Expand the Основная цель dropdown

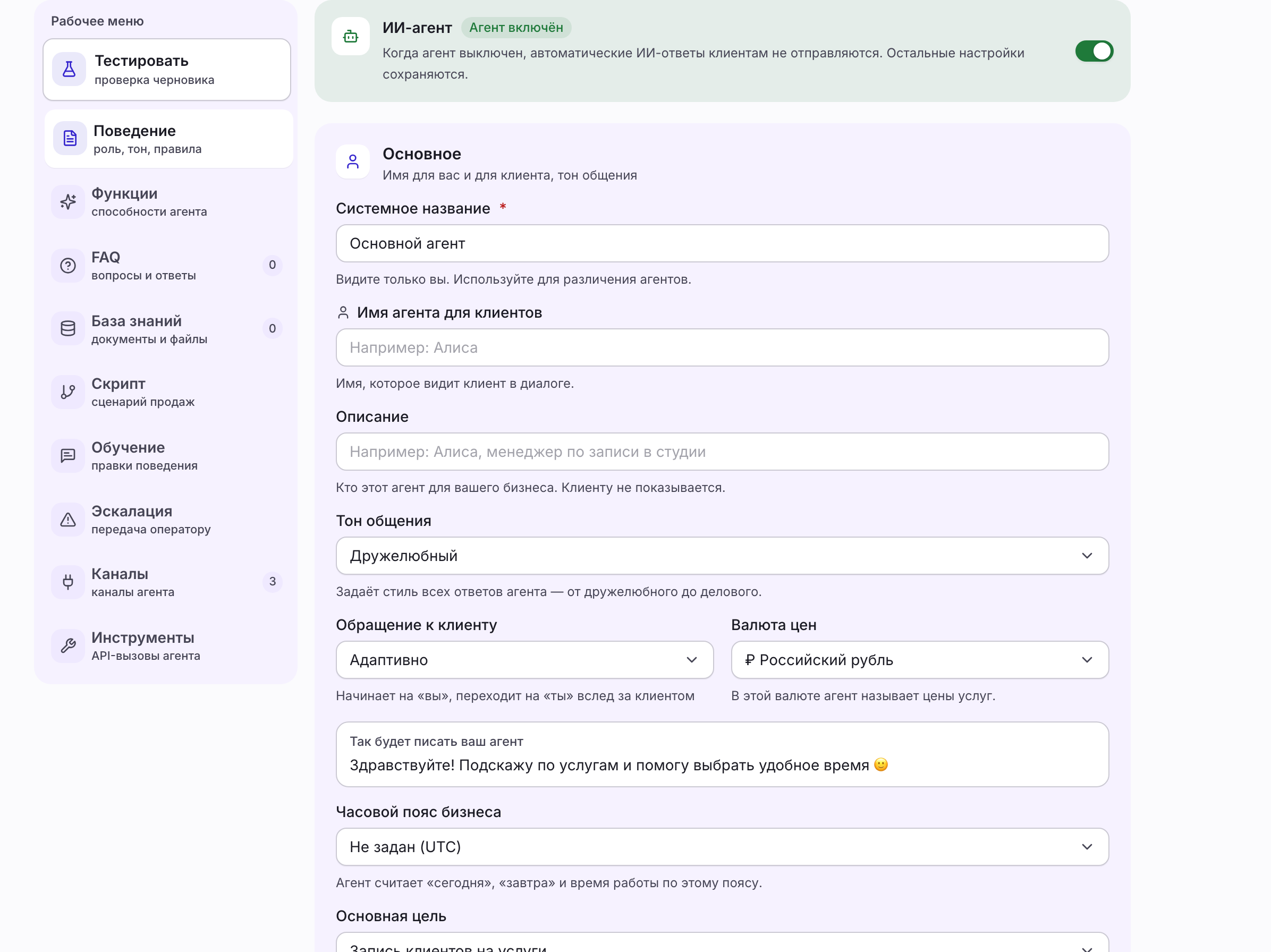[722, 943]
